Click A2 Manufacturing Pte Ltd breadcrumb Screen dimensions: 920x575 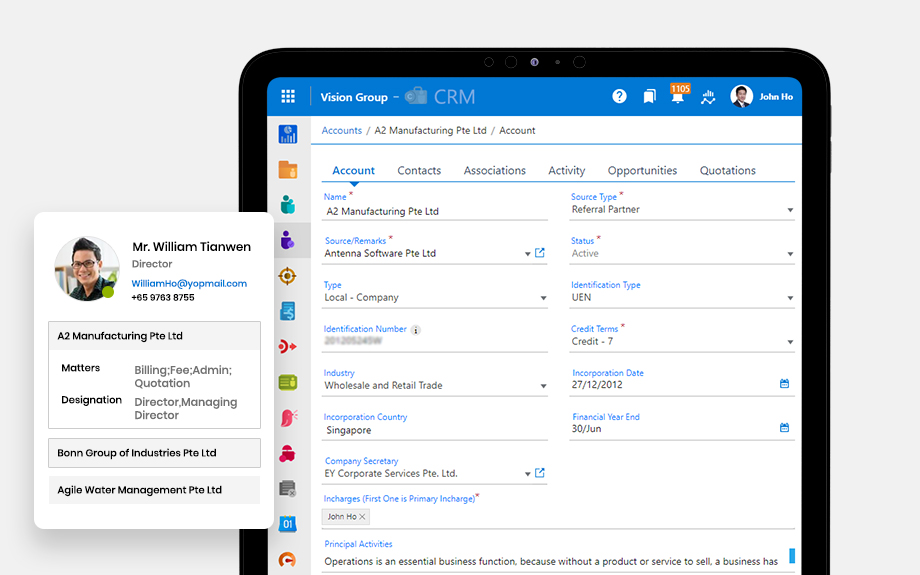431,131
